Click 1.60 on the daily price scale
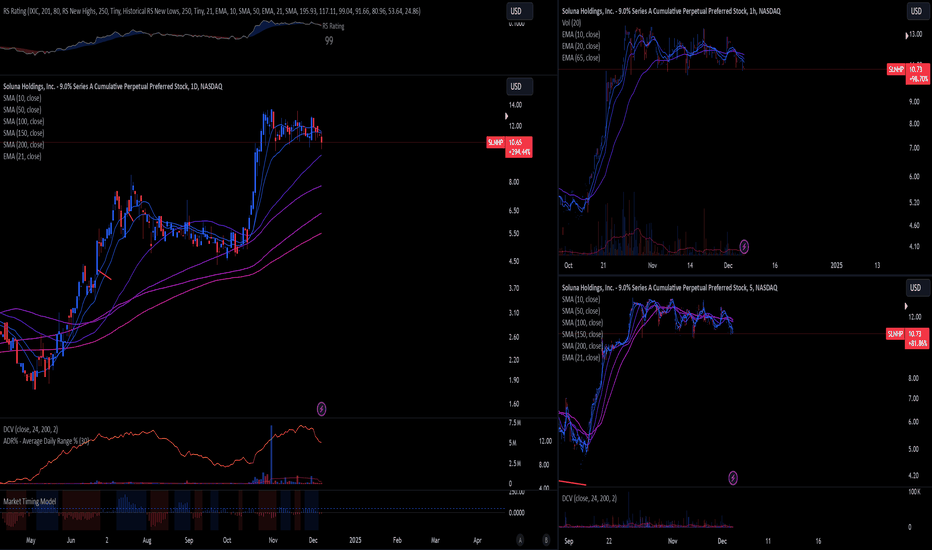The width and height of the screenshot is (932, 550). 514,404
